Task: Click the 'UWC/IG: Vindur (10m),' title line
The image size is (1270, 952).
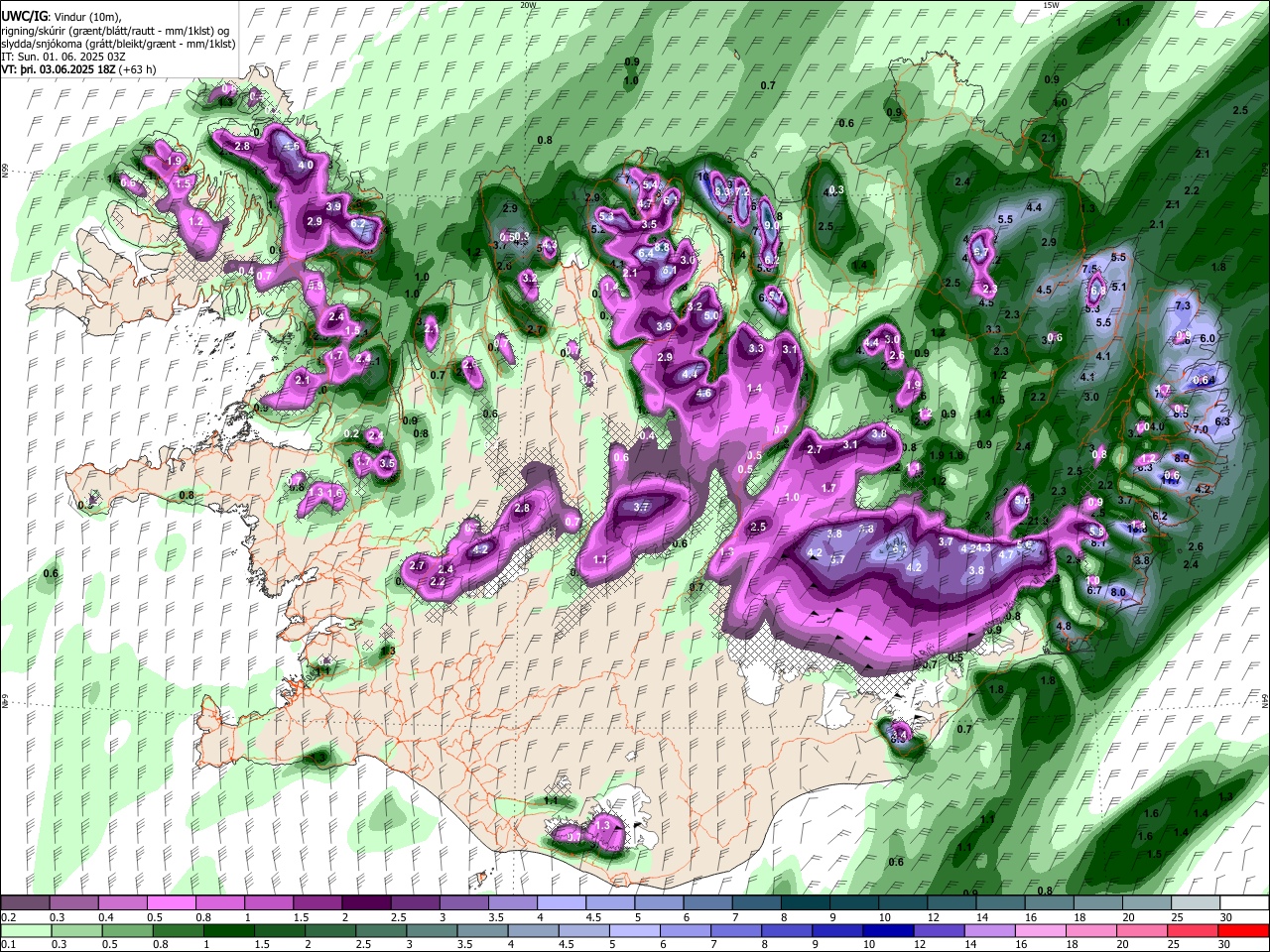Action: [62, 17]
